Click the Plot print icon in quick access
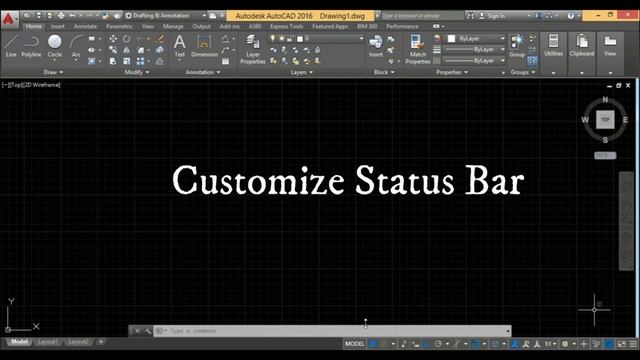Image resolution: width=640 pixels, height=360 pixels. coord(61,16)
